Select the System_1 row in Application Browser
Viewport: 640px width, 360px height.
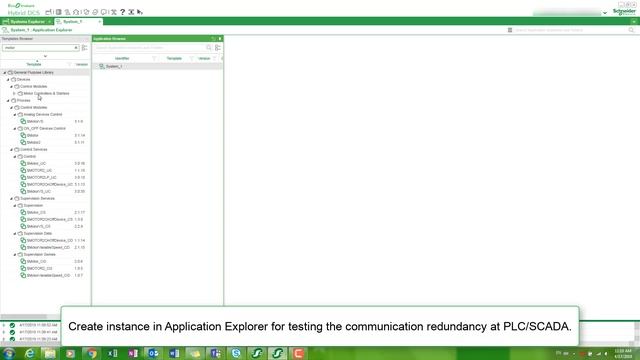(x=158, y=66)
